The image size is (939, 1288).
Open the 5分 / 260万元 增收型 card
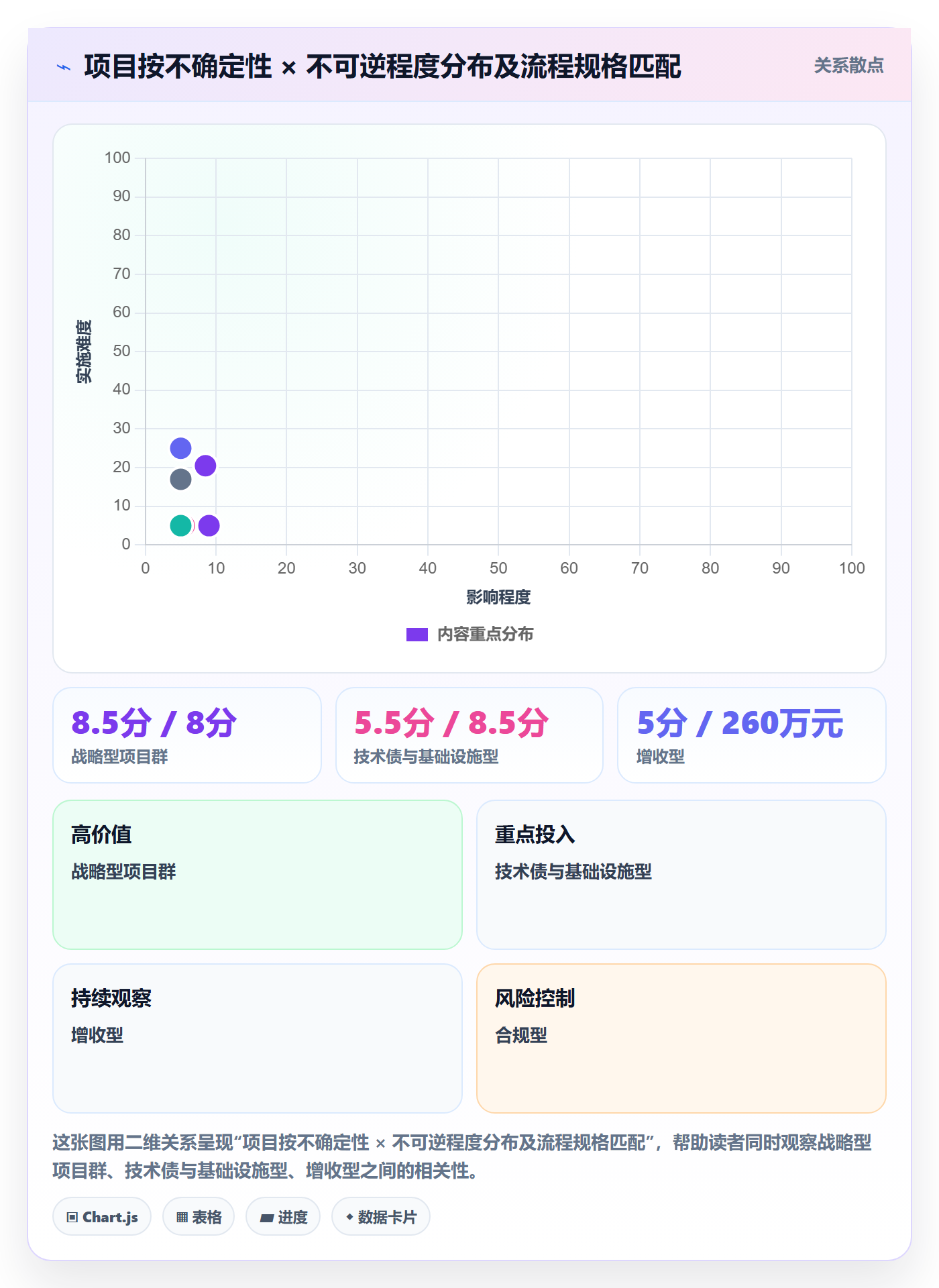click(752, 735)
